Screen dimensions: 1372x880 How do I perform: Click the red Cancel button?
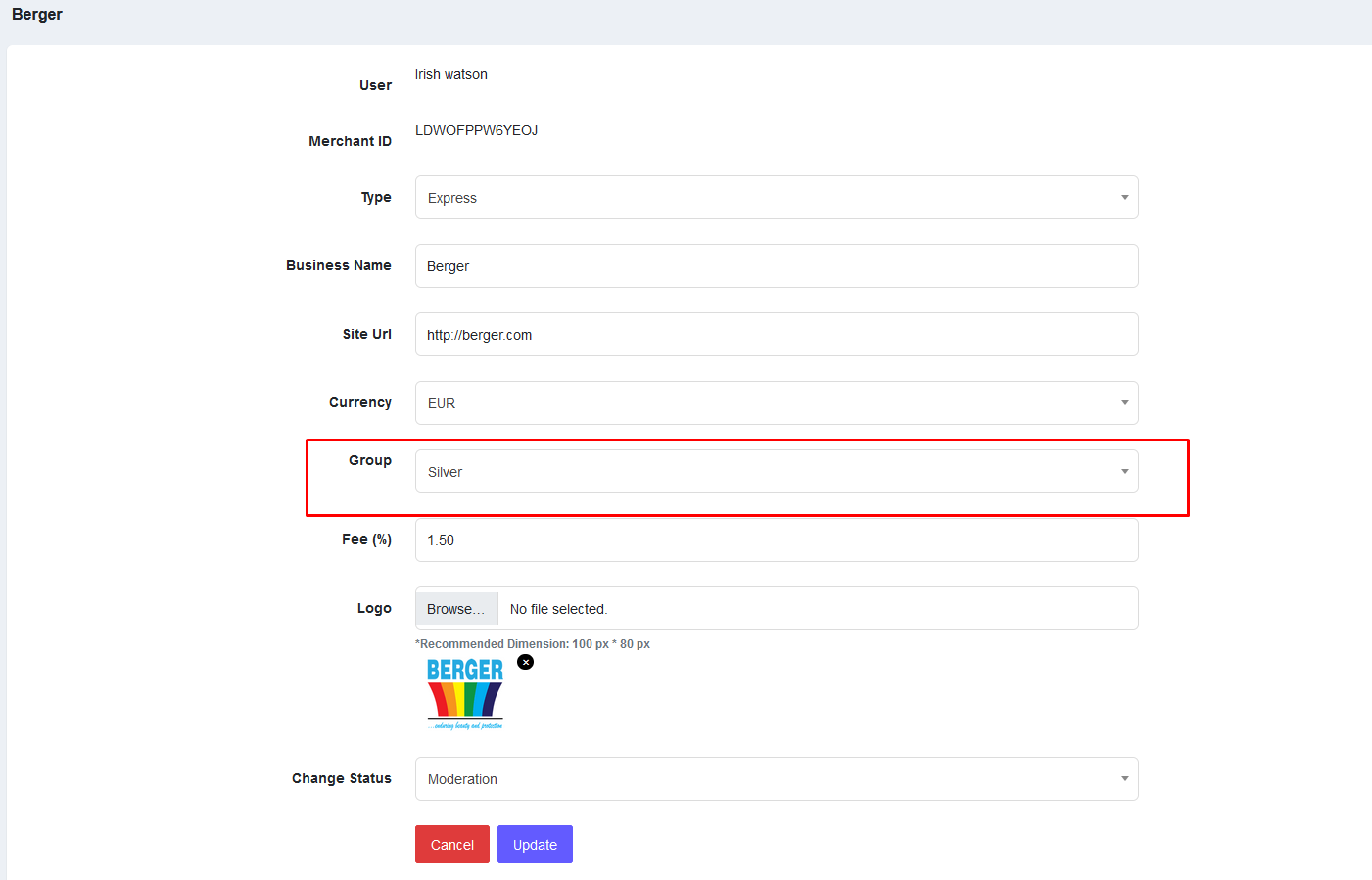point(452,845)
